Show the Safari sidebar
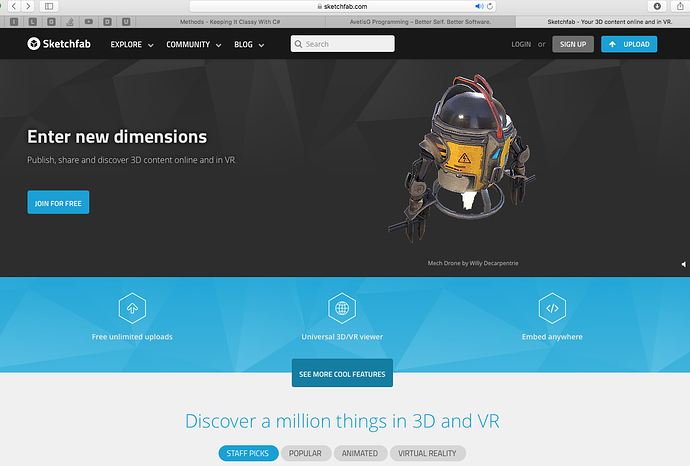This screenshot has height=466, width=690. (x=49, y=6)
